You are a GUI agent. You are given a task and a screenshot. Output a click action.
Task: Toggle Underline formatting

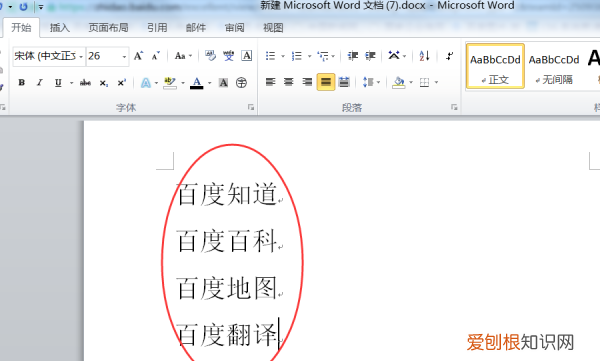pos(58,83)
